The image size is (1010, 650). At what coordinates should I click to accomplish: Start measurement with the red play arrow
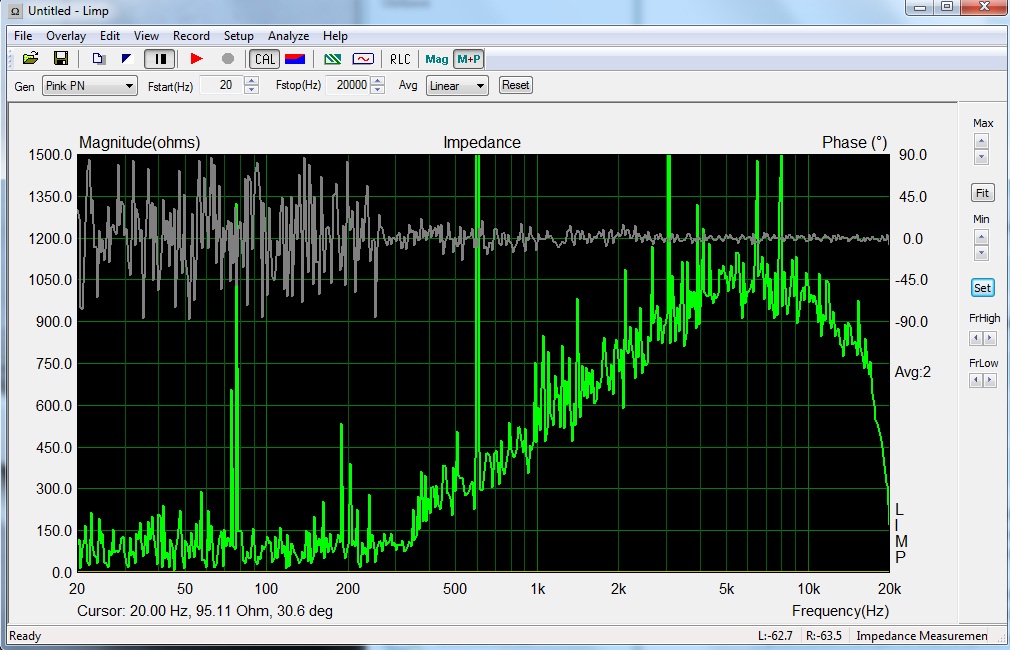(197, 59)
